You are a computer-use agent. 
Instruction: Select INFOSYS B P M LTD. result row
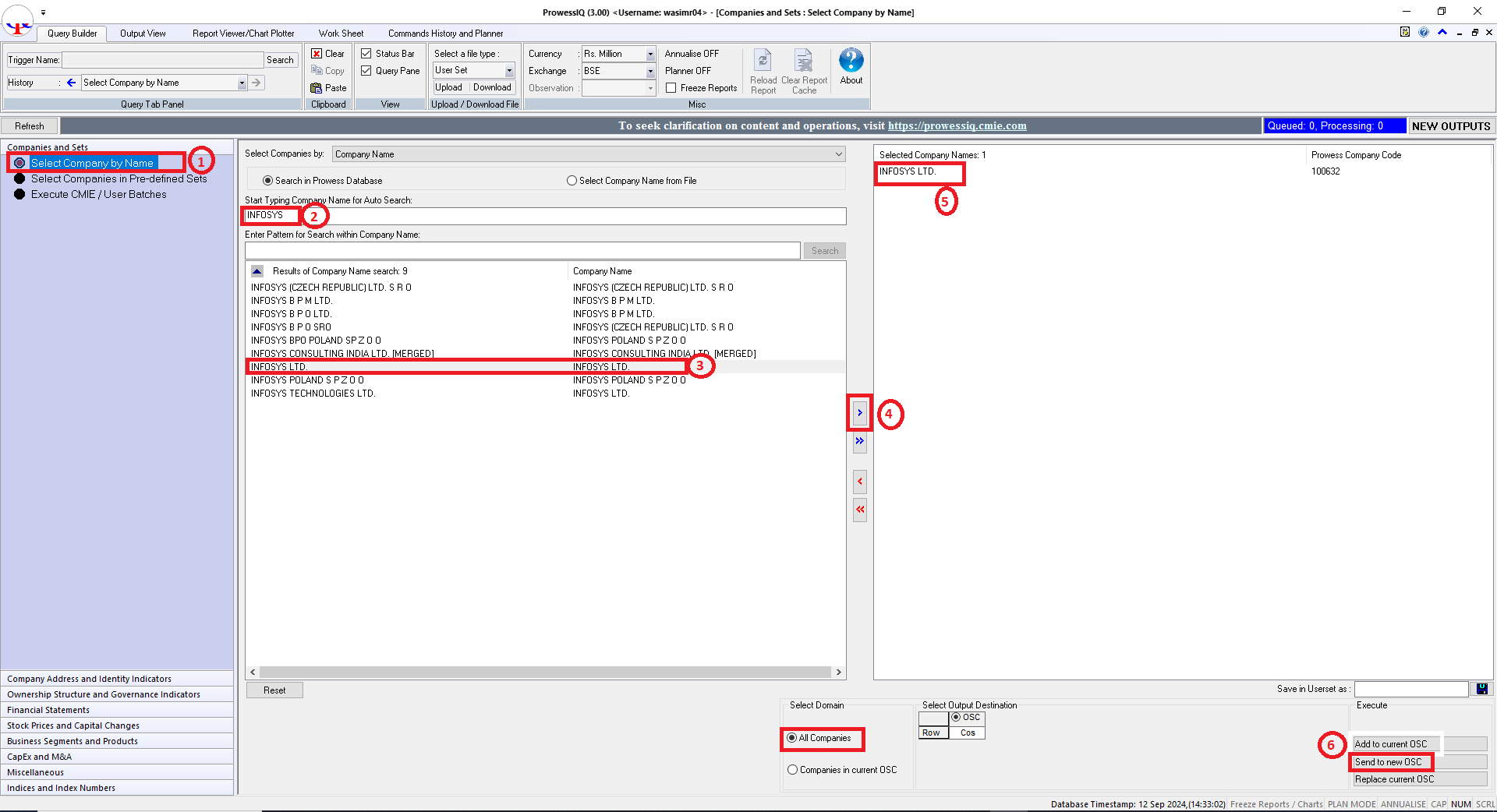(x=546, y=301)
